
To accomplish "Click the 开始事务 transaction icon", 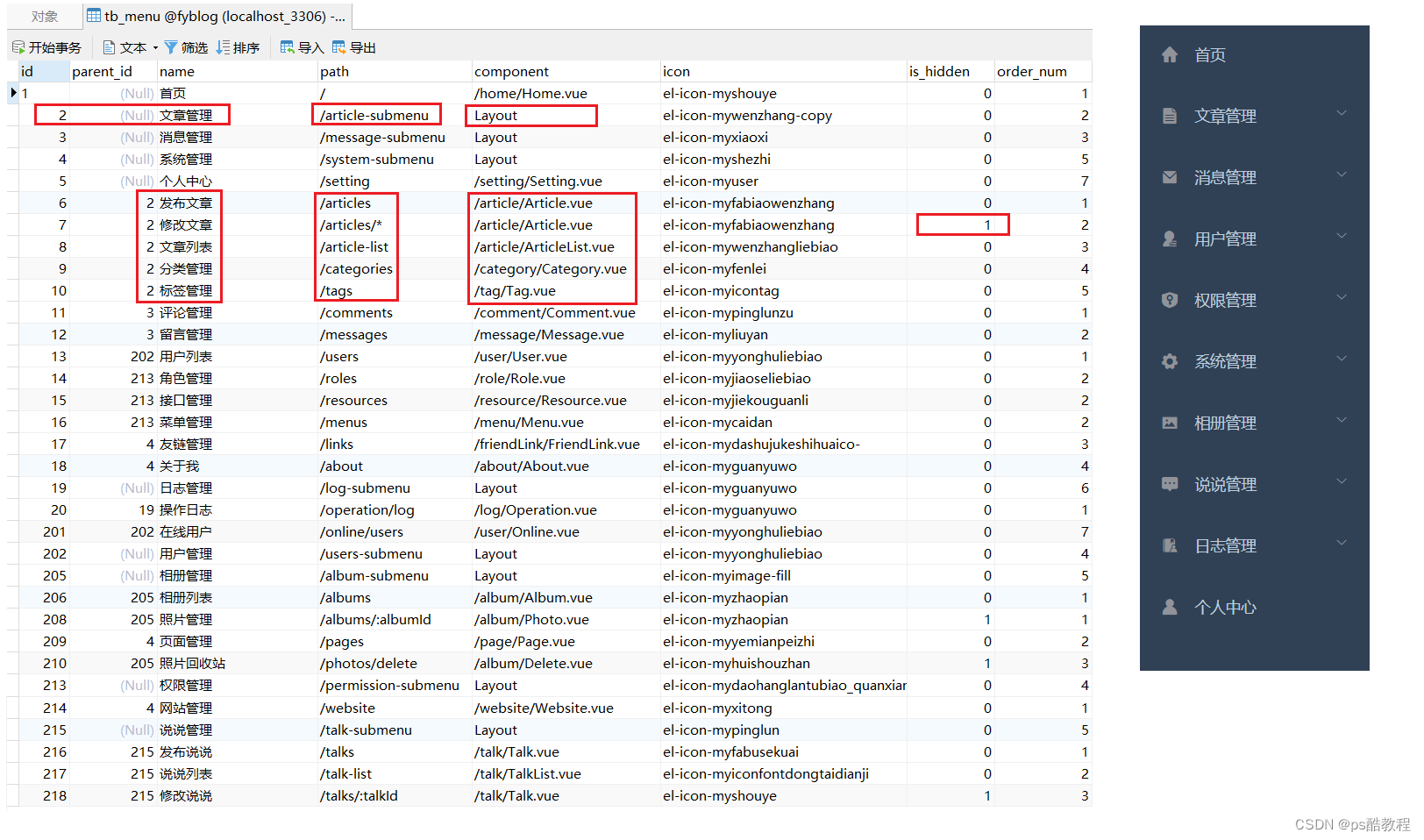I will coord(18,47).
